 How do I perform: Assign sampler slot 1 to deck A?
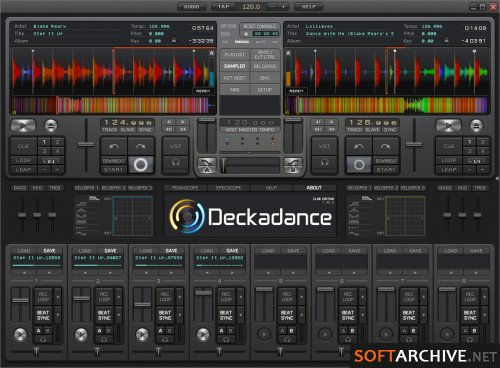[x=39, y=331]
